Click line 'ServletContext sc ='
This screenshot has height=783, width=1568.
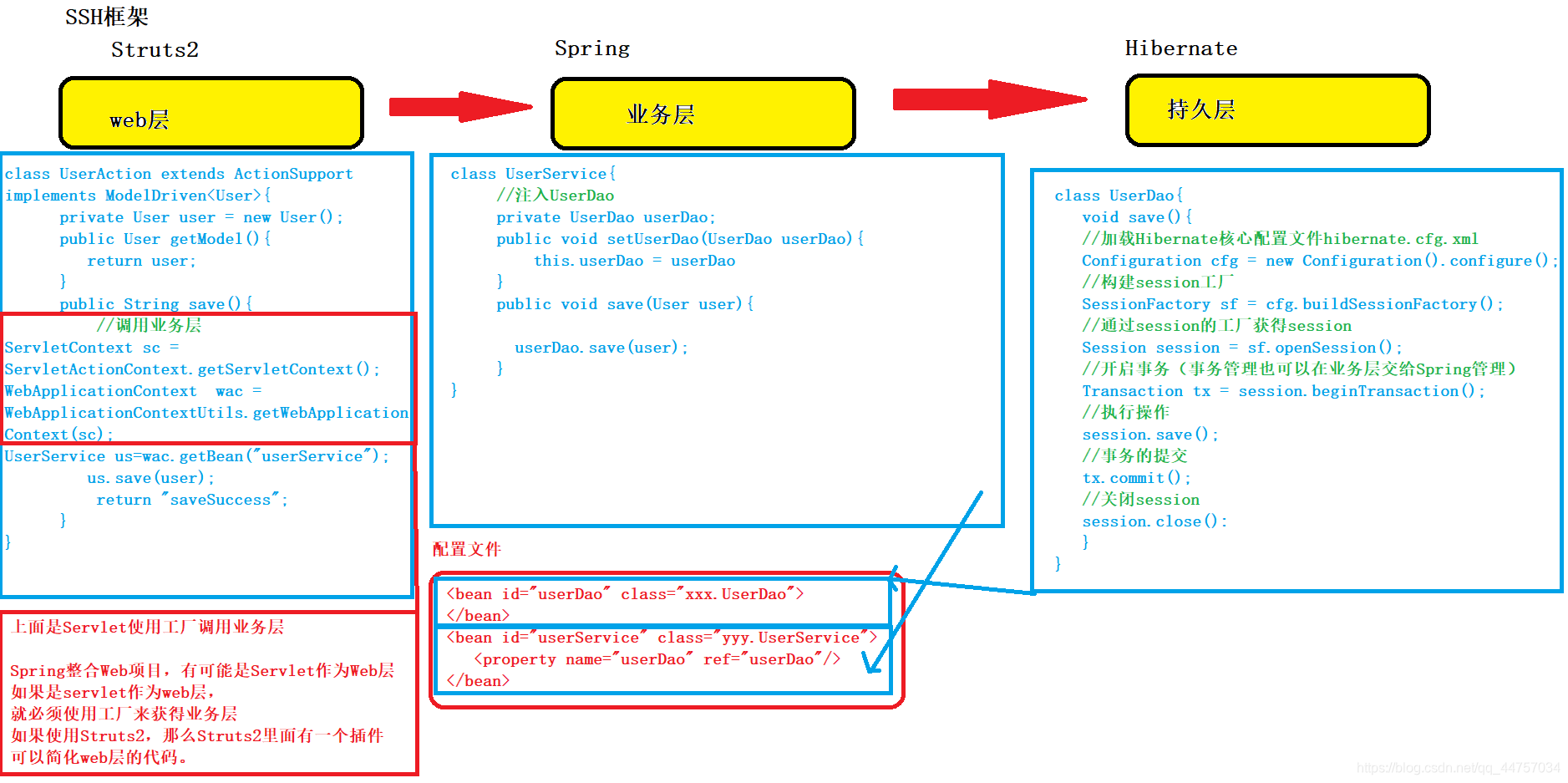click(92, 348)
